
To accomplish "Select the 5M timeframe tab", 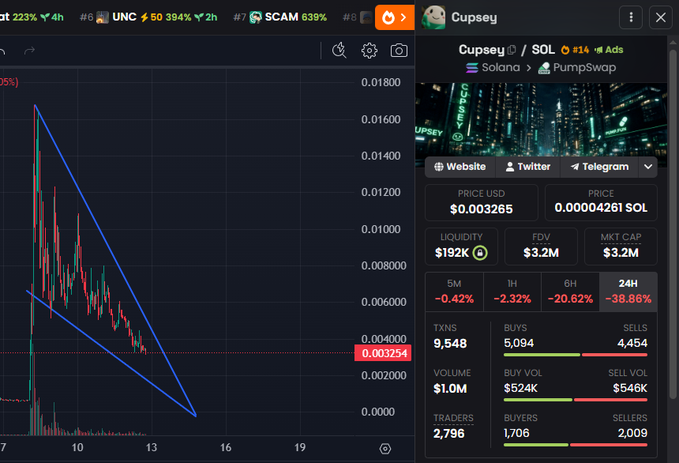I will (454, 291).
